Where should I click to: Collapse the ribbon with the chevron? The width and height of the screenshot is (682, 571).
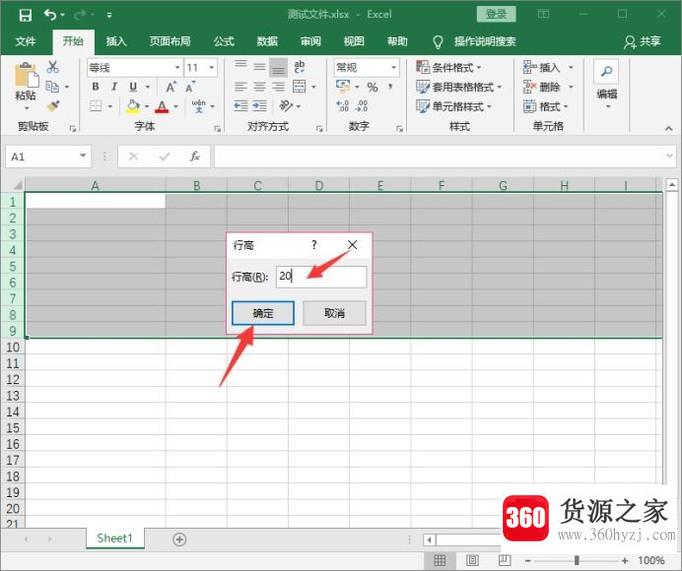tap(669, 128)
